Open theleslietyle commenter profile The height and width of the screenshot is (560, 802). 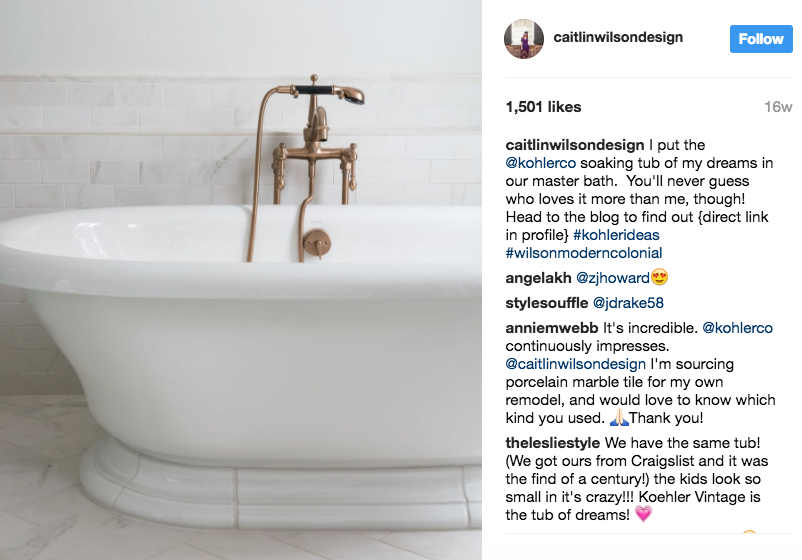coord(552,443)
